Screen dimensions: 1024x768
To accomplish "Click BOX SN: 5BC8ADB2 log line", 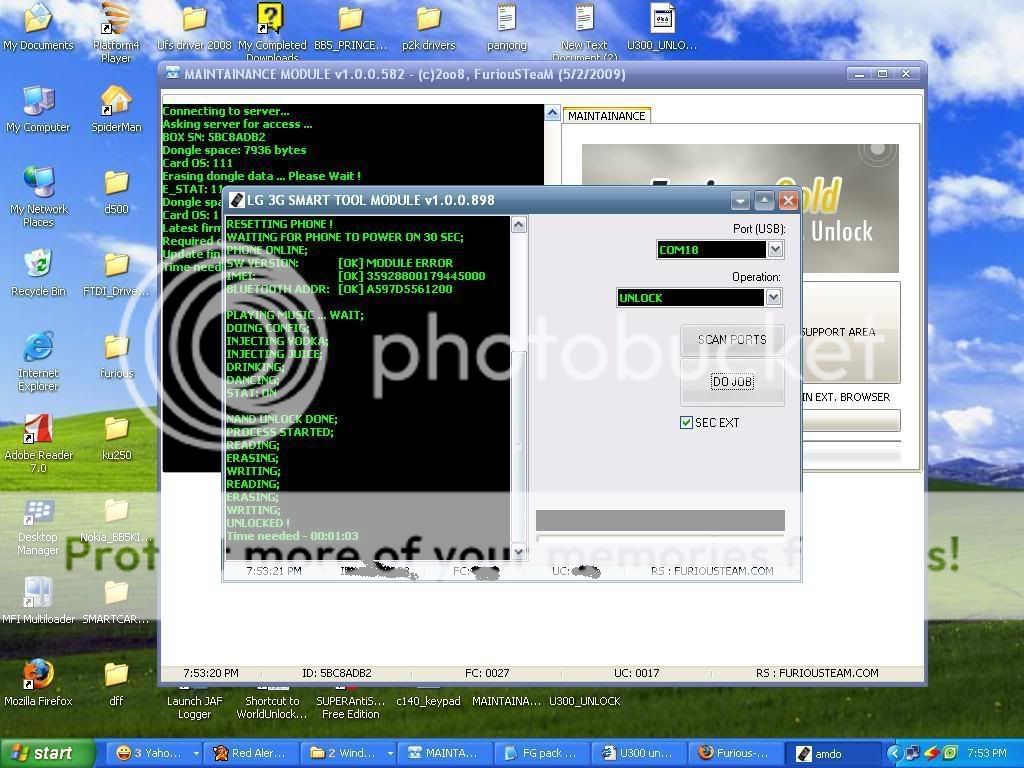I will [214, 137].
